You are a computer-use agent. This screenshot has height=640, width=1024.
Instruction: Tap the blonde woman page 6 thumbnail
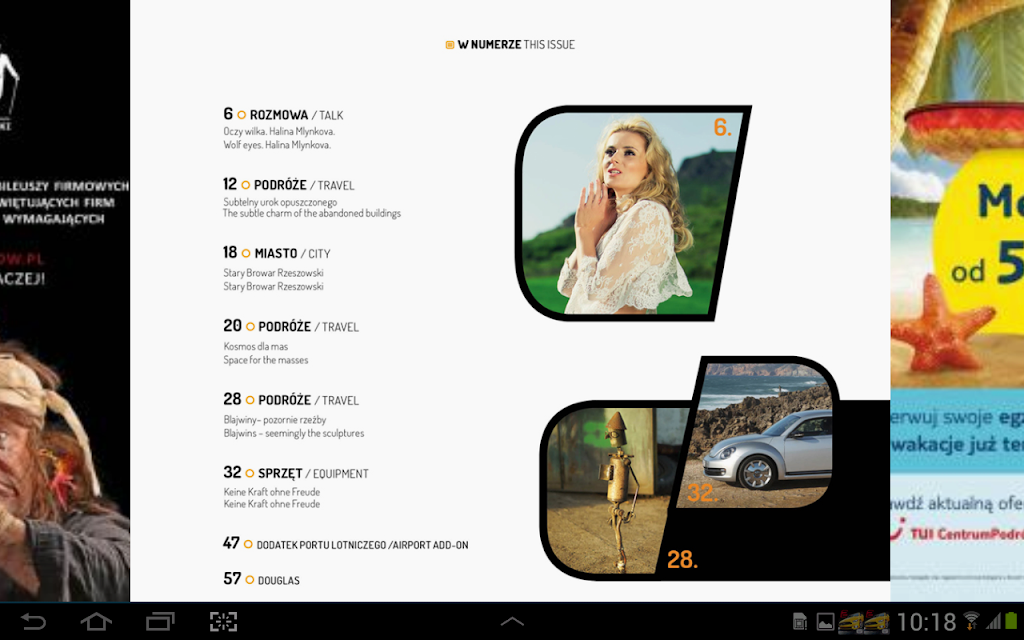(x=632, y=213)
